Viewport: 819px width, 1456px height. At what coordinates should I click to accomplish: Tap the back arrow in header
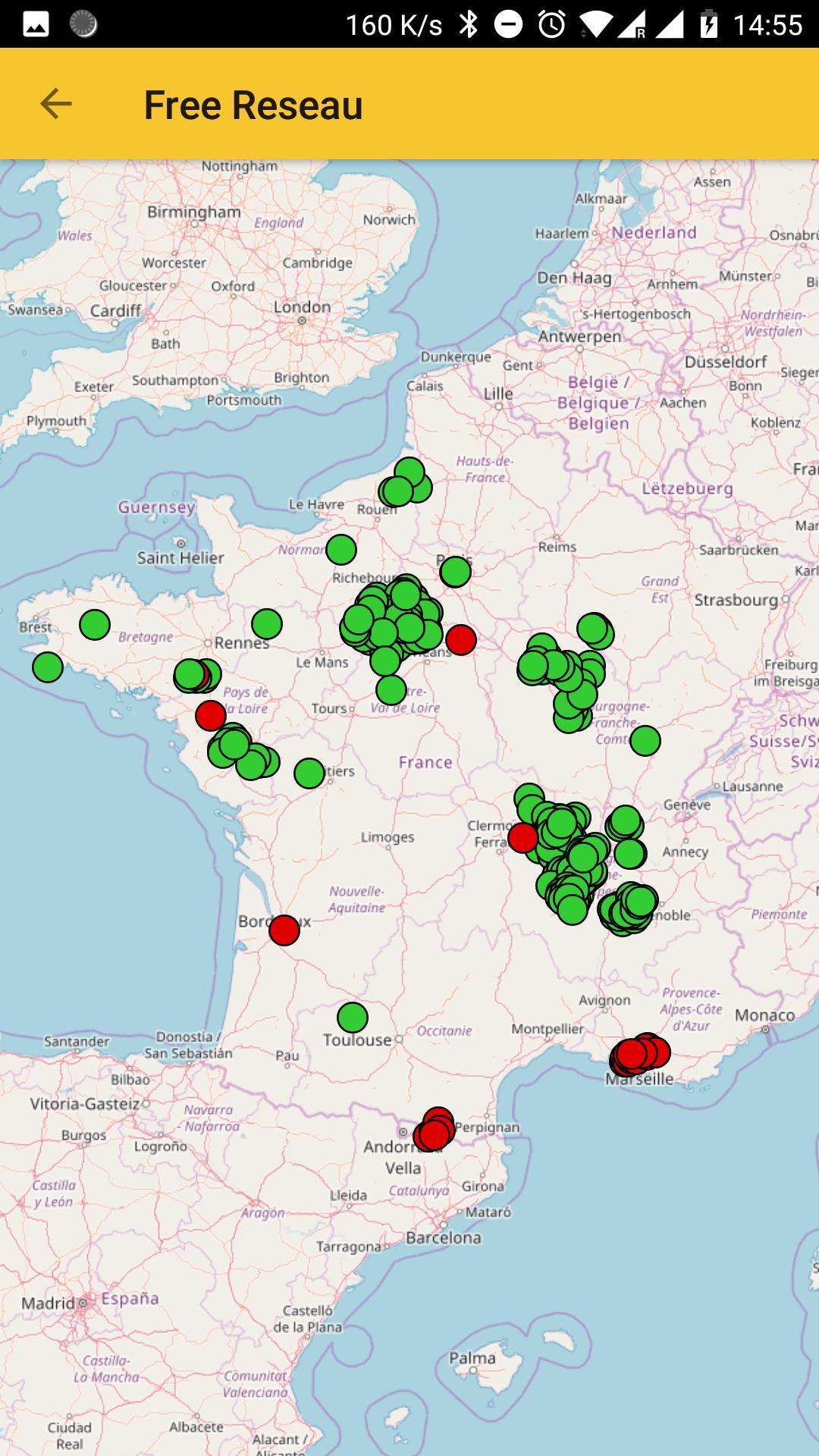[55, 104]
